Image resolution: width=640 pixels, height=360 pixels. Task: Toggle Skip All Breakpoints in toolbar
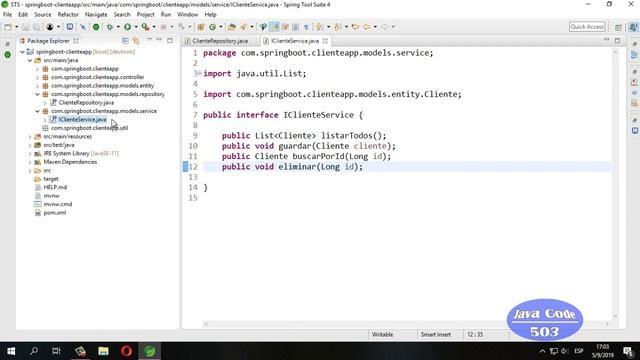(x=83, y=27)
